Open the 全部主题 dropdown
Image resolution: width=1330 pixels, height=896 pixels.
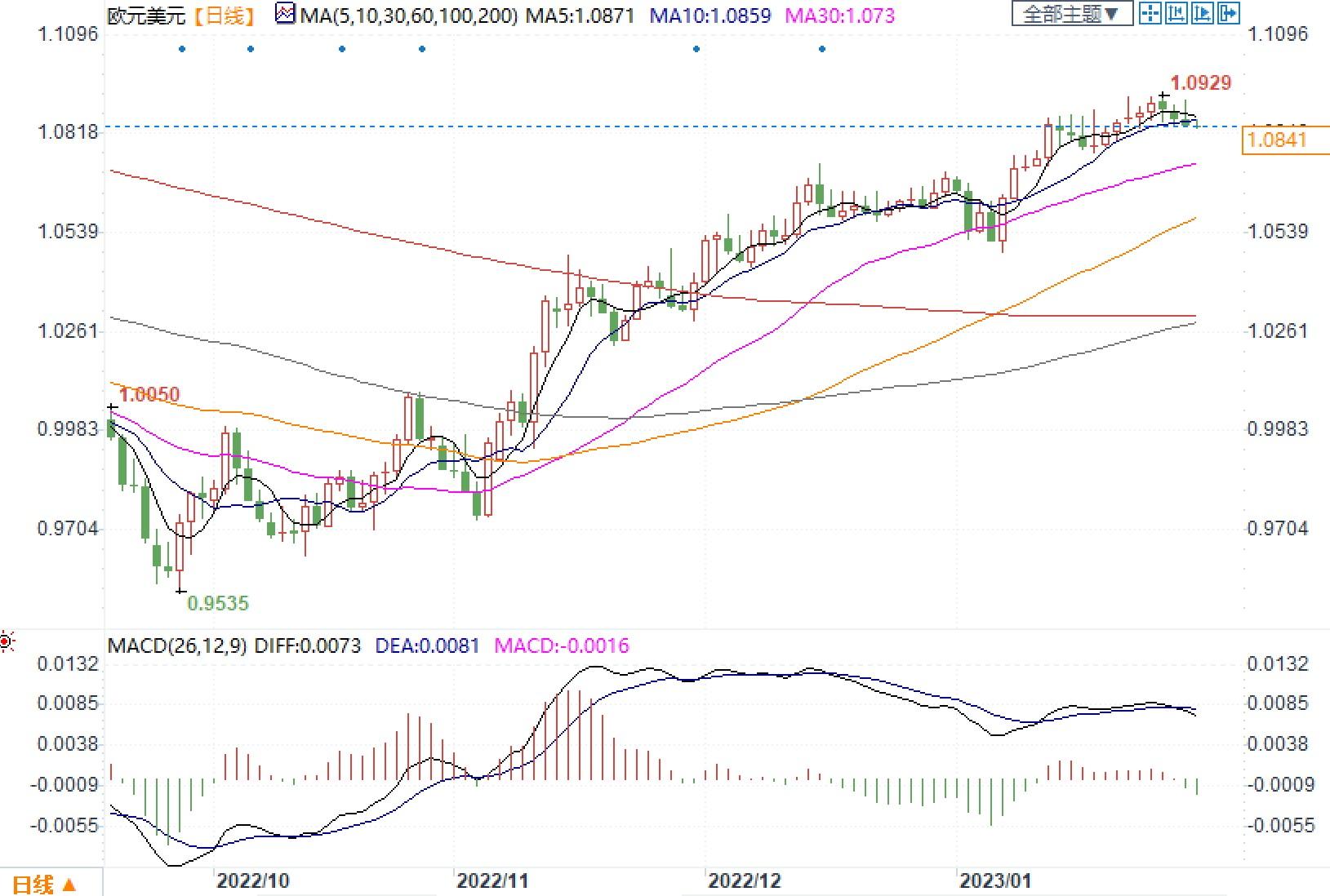point(1071,14)
